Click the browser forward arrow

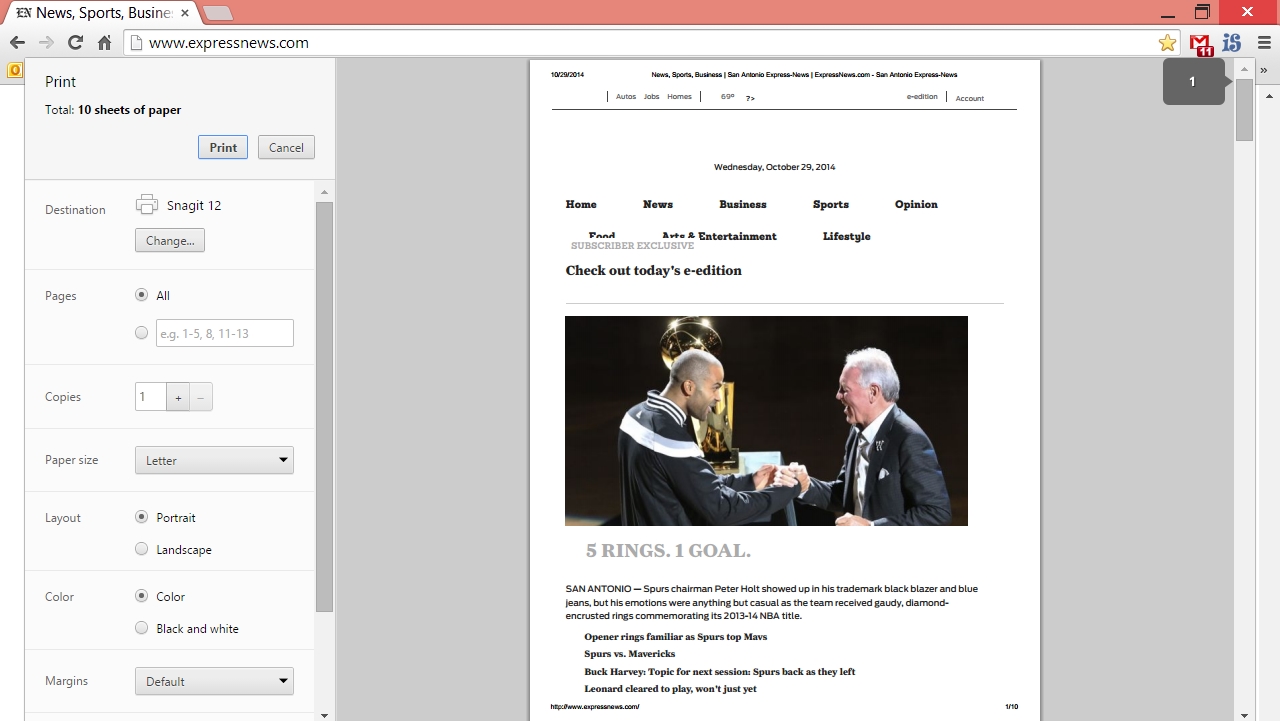[46, 42]
